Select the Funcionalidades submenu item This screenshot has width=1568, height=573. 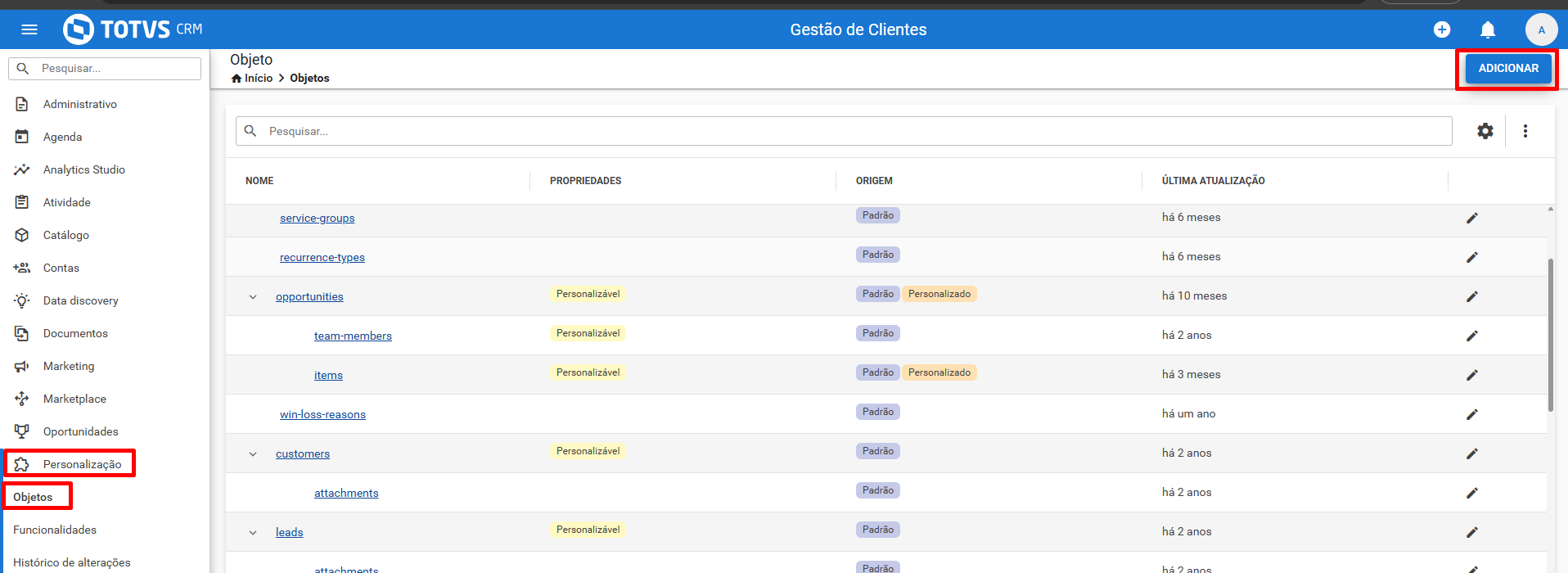[55, 530]
